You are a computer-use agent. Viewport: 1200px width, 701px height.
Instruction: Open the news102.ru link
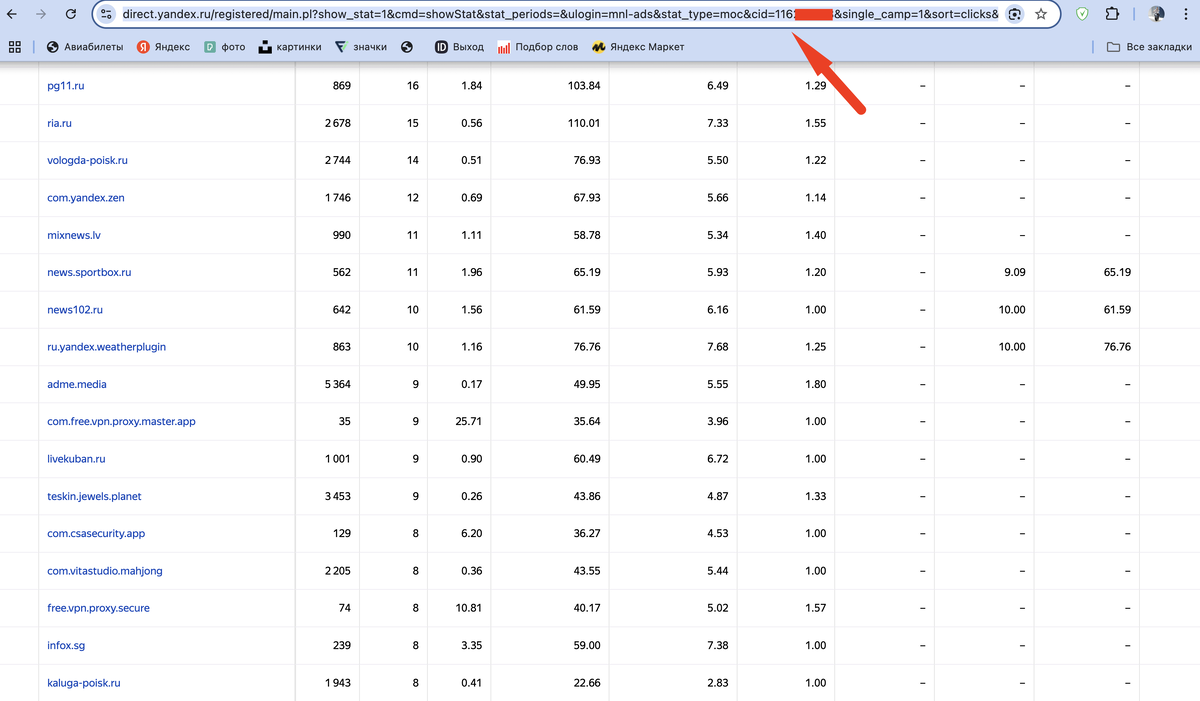[75, 310]
